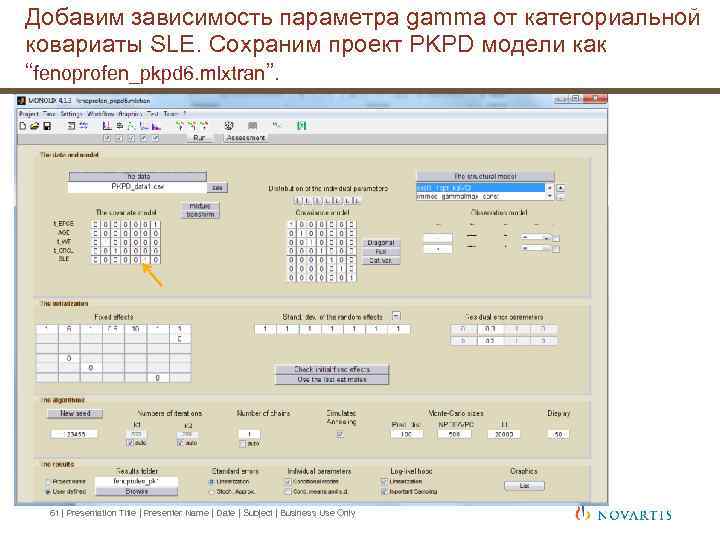720x540 pixels.
Task: Click the seed value input field 123456
Action: point(74,434)
